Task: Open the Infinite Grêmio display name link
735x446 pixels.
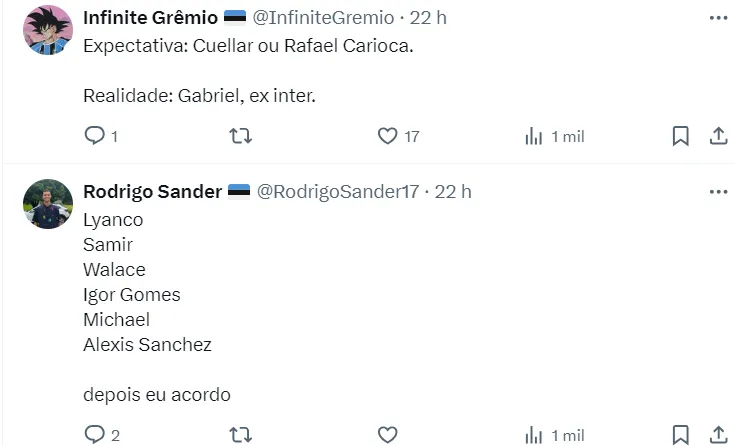Action: (150, 18)
